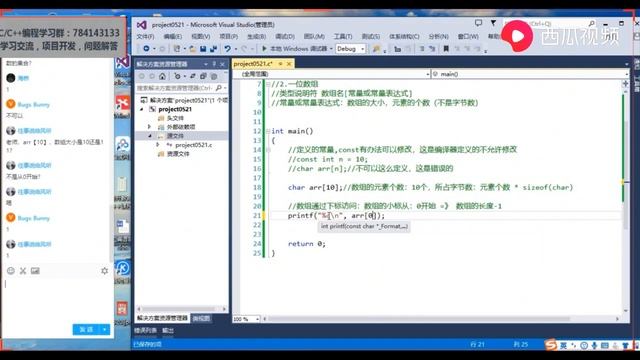
Task: Open chat settings gear icon
Action: 104,271
